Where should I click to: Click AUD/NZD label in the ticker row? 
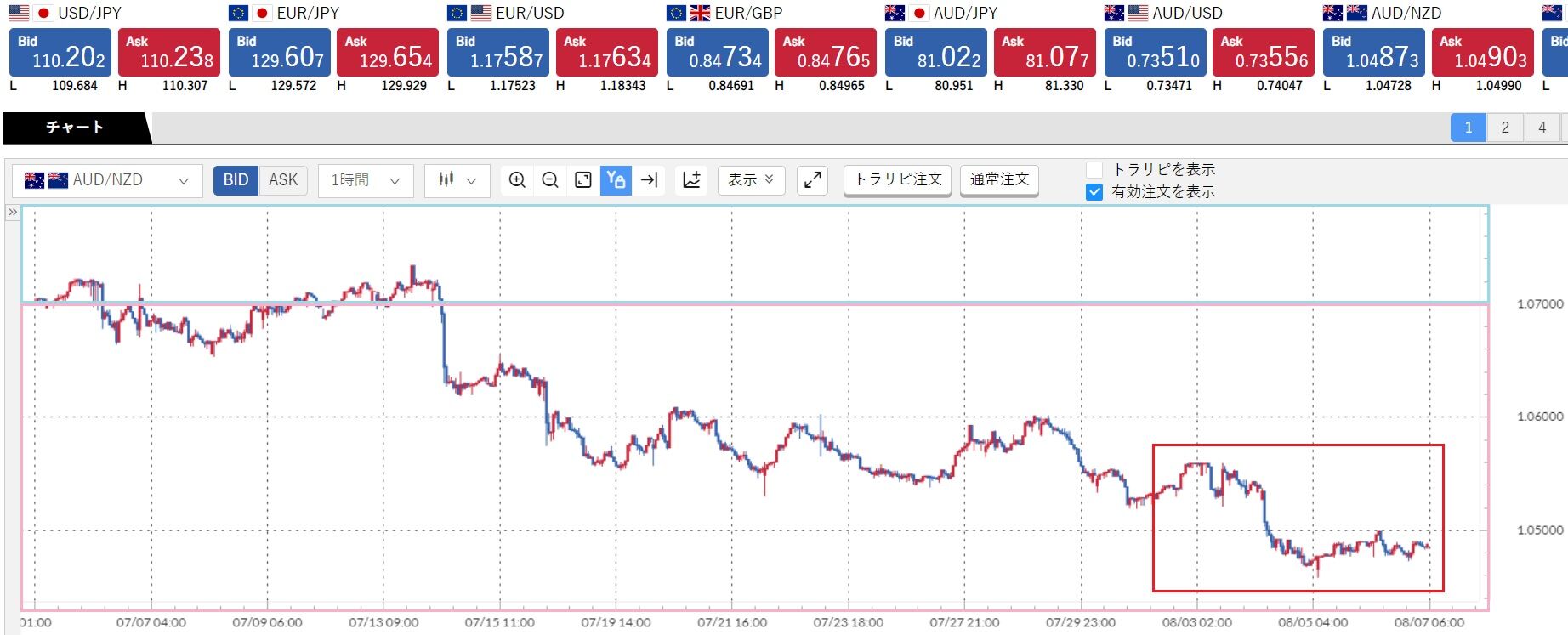pyautogui.click(x=1406, y=13)
